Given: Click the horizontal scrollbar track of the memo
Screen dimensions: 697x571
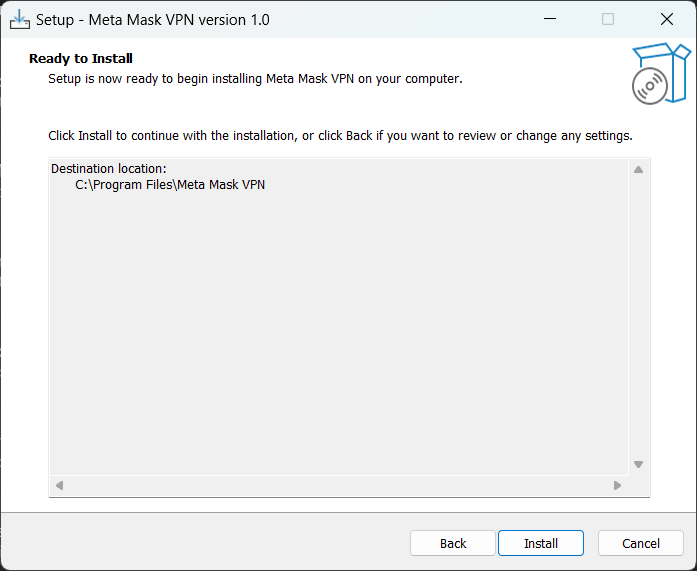Looking at the screenshot, I should click(338, 485).
